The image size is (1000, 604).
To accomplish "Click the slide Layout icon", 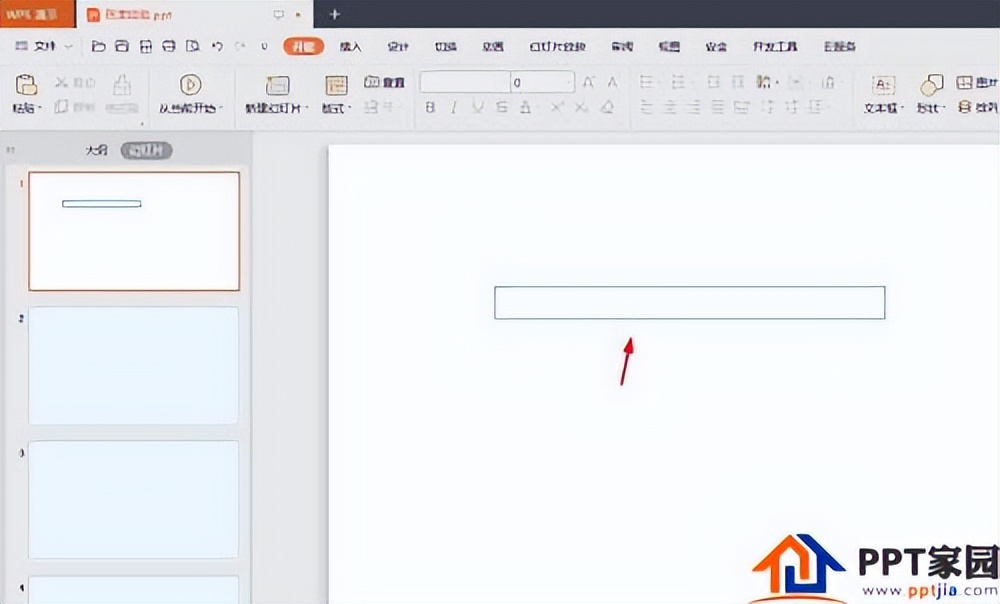I will (336, 85).
